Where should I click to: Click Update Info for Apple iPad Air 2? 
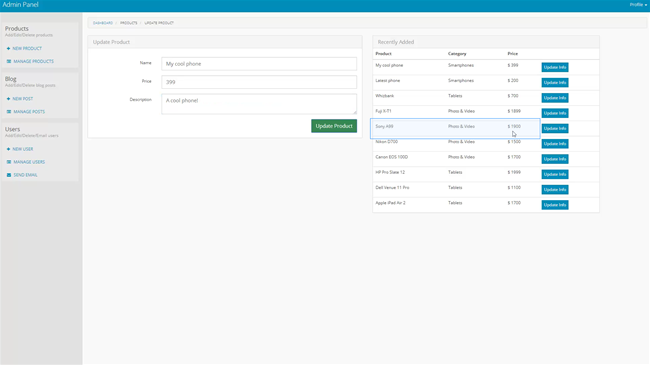pos(555,205)
